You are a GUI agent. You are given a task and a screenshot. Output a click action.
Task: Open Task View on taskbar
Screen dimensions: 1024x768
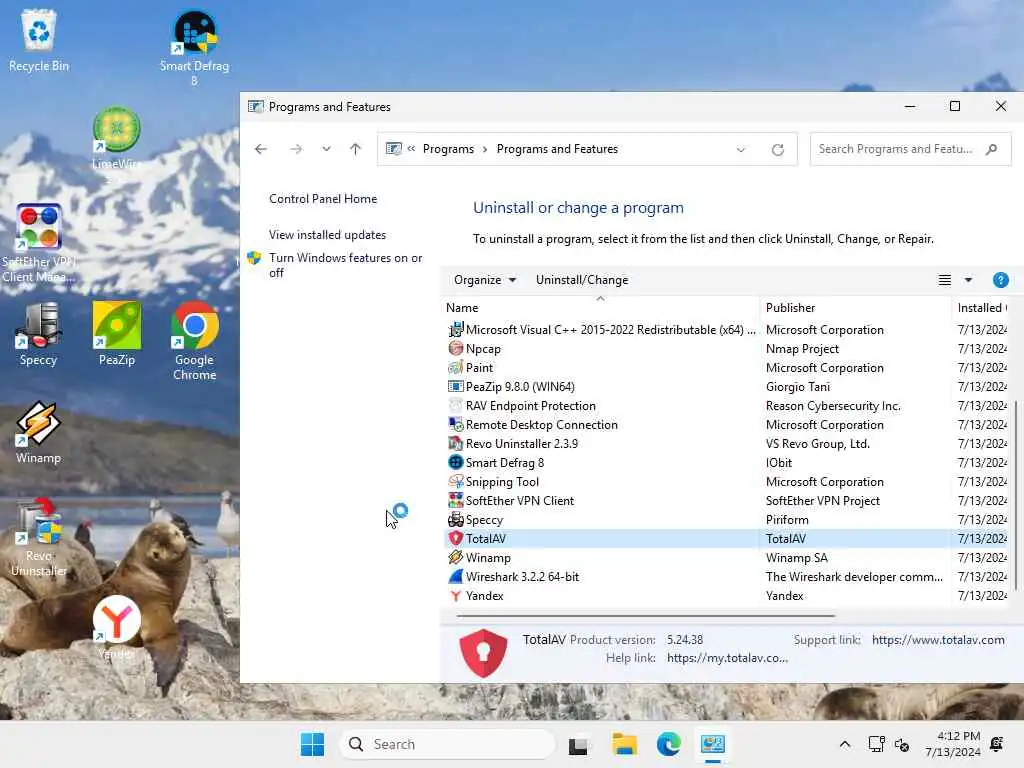pyautogui.click(x=578, y=745)
